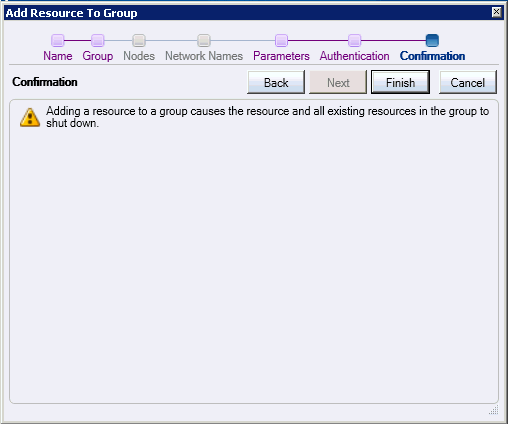Click the Add Resource To Group title

click(x=71, y=13)
